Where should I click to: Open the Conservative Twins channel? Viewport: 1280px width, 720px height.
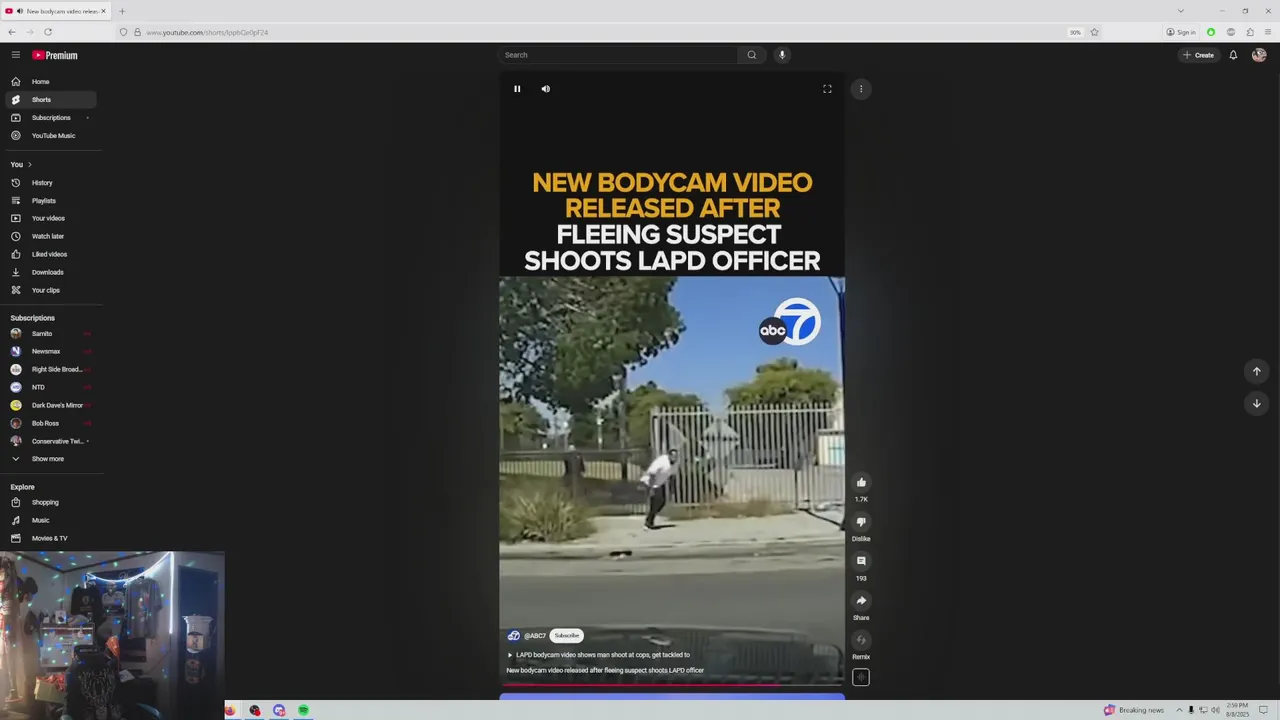pos(50,441)
